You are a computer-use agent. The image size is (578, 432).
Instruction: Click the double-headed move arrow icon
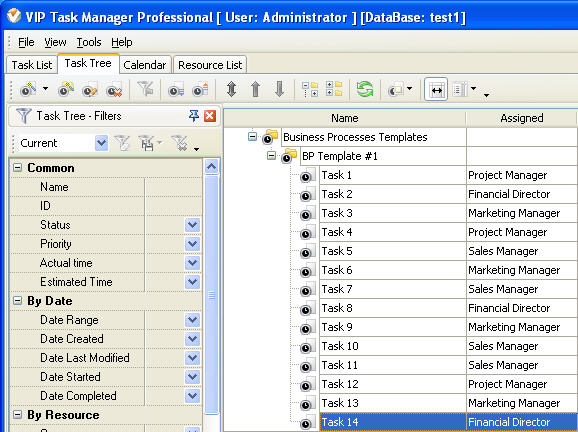point(231,89)
